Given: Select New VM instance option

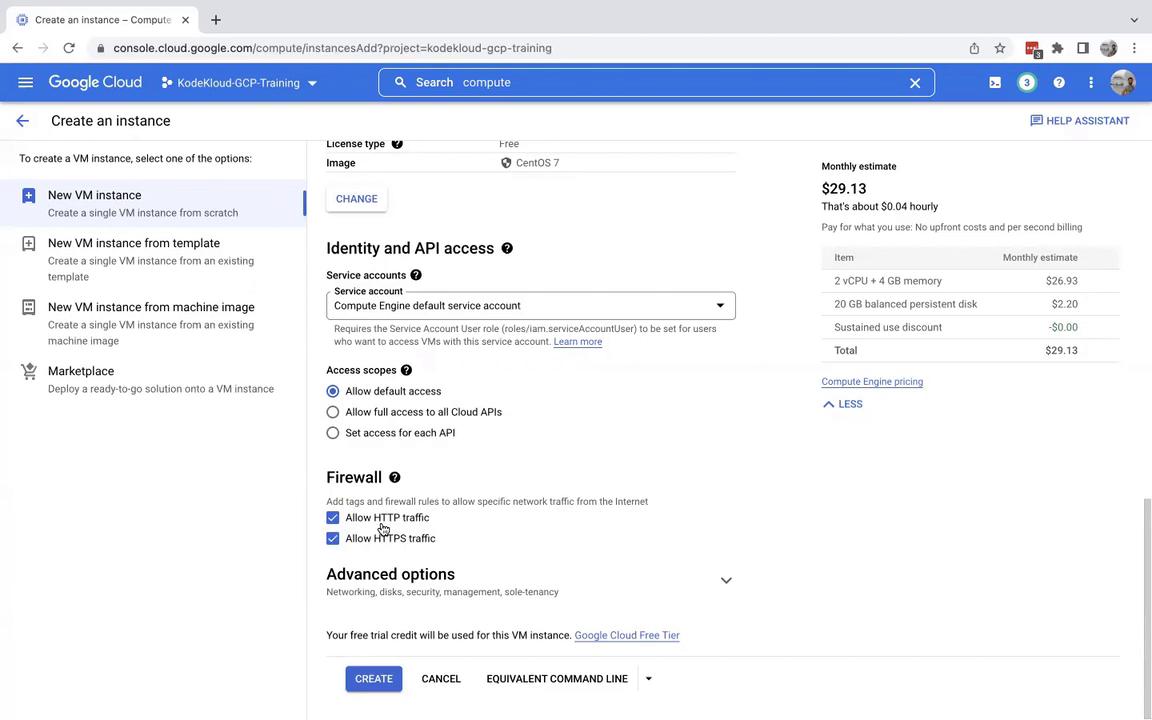Looking at the screenshot, I should pos(153,203).
